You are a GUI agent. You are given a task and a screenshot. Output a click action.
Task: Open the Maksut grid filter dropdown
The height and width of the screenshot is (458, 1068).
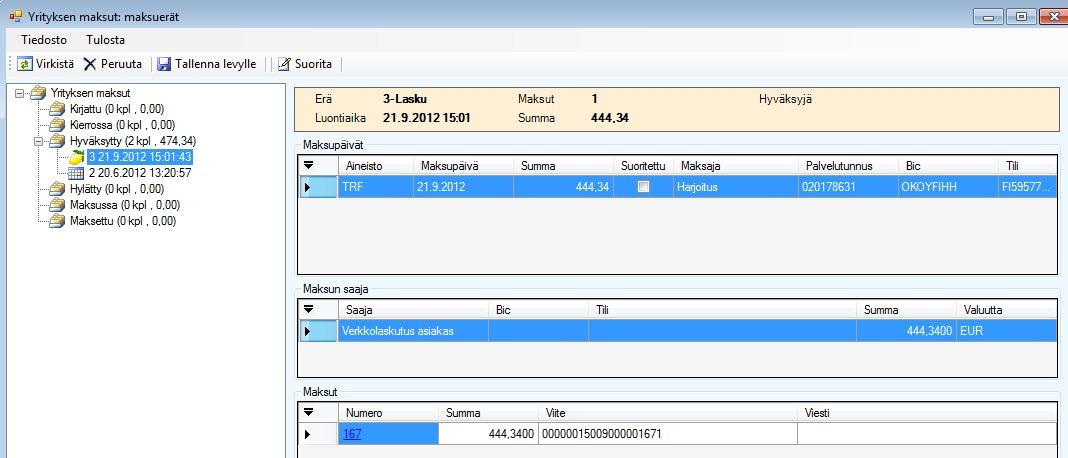pyautogui.click(x=309, y=412)
